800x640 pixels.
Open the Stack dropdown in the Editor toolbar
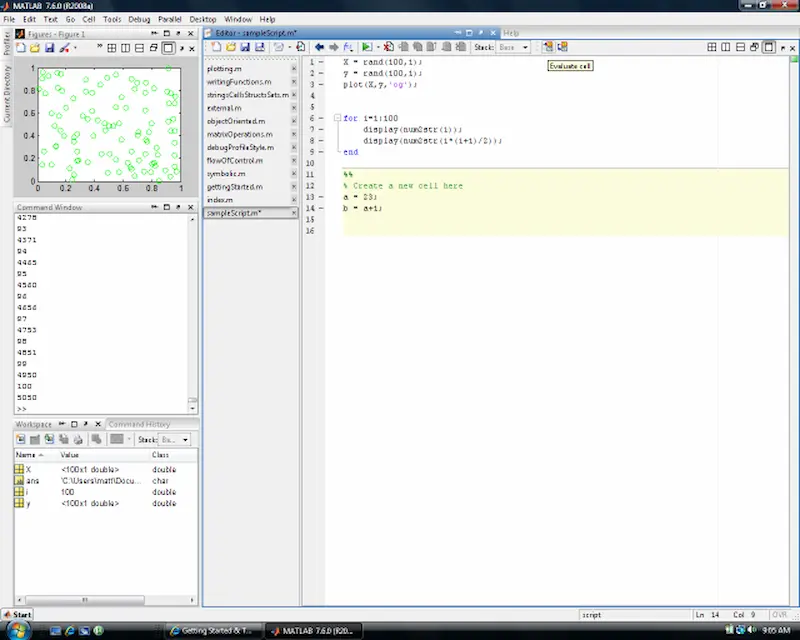[x=514, y=46]
